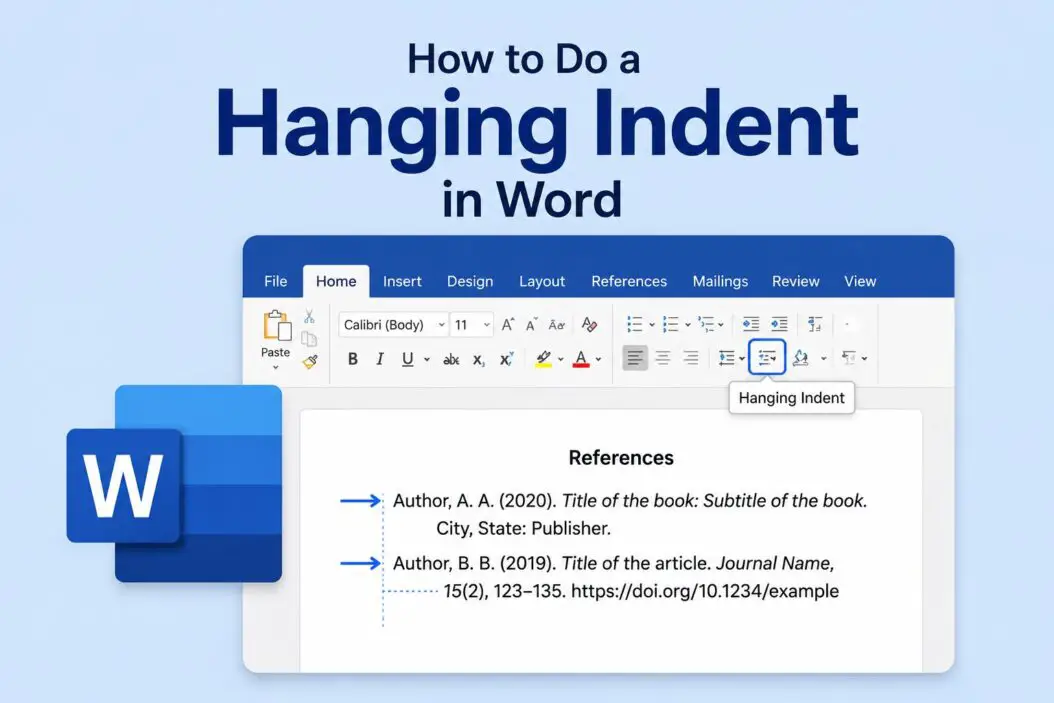Image resolution: width=1054 pixels, height=703 pixels.
Task: Toggle Subscript formatting
Action: click(479, 360)
